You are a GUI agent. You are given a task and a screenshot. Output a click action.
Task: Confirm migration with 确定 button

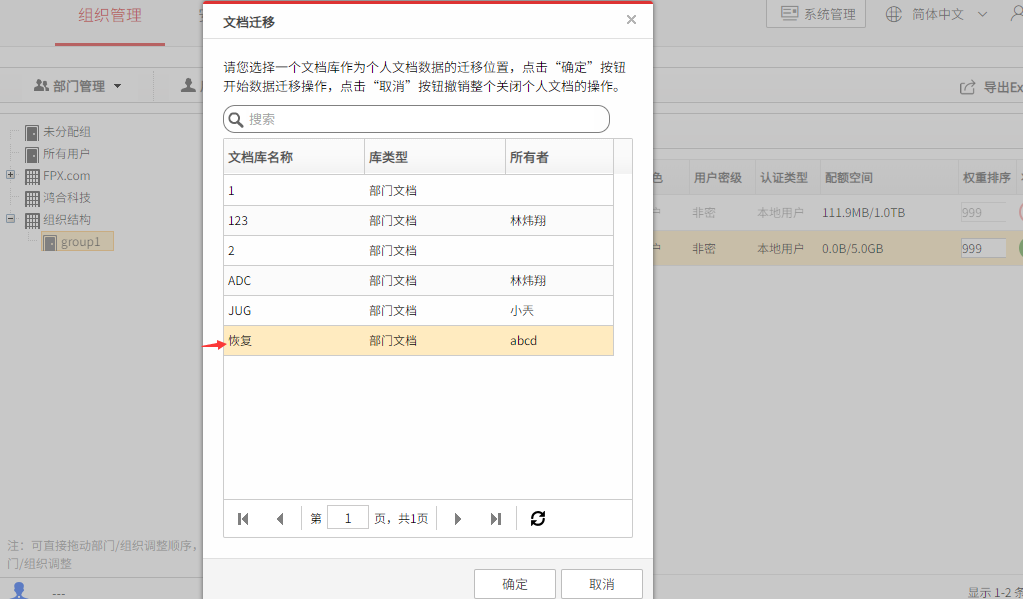[x=515, y=584]
